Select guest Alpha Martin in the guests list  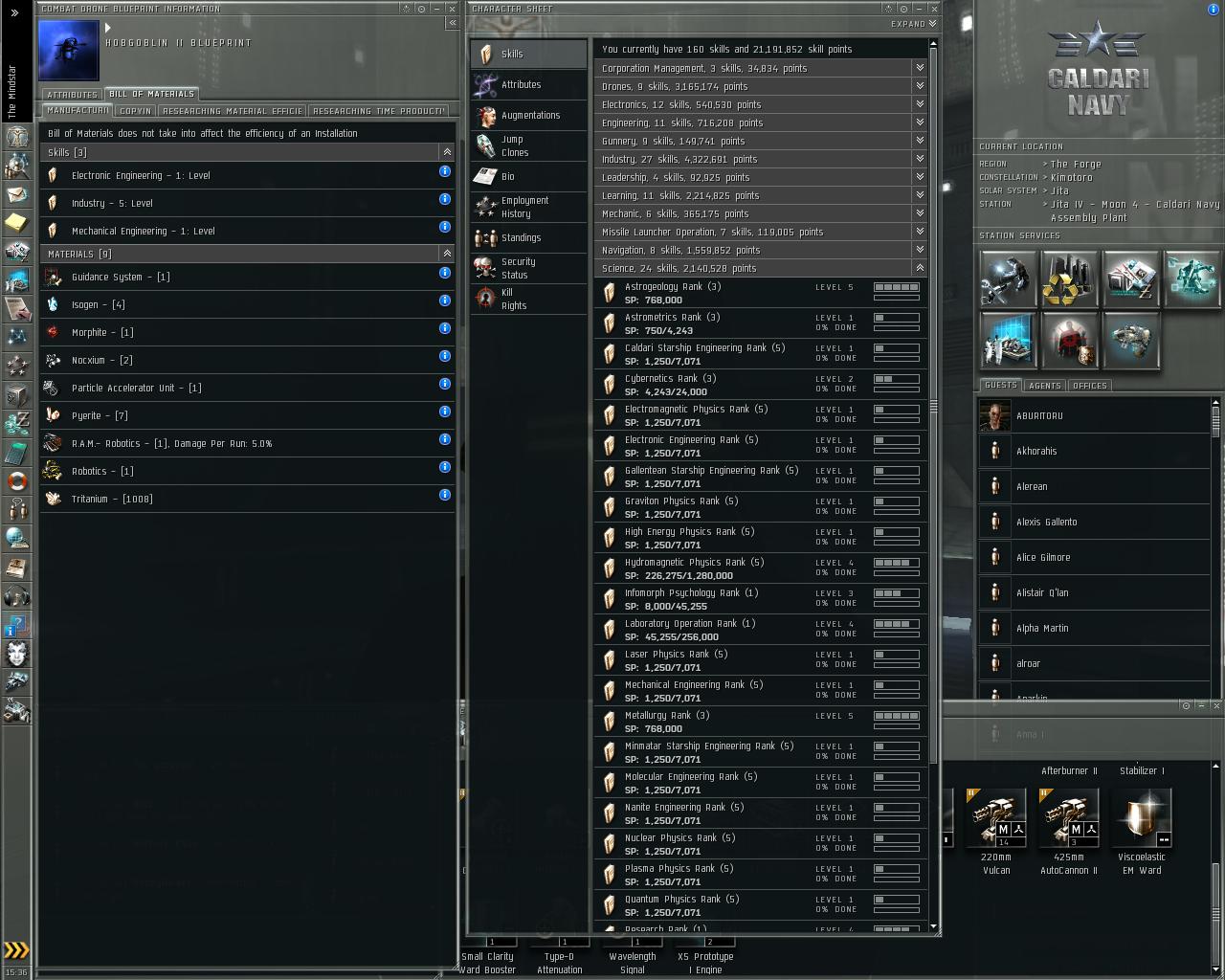(1094, 629)
